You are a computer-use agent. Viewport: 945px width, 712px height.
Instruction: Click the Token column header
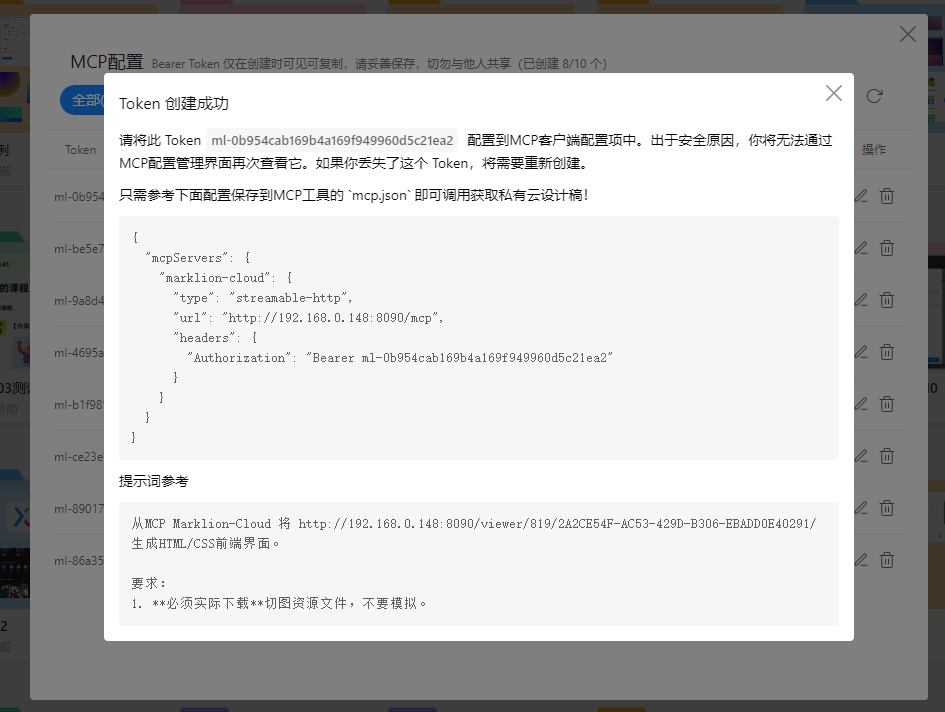(x=81, y=150)
